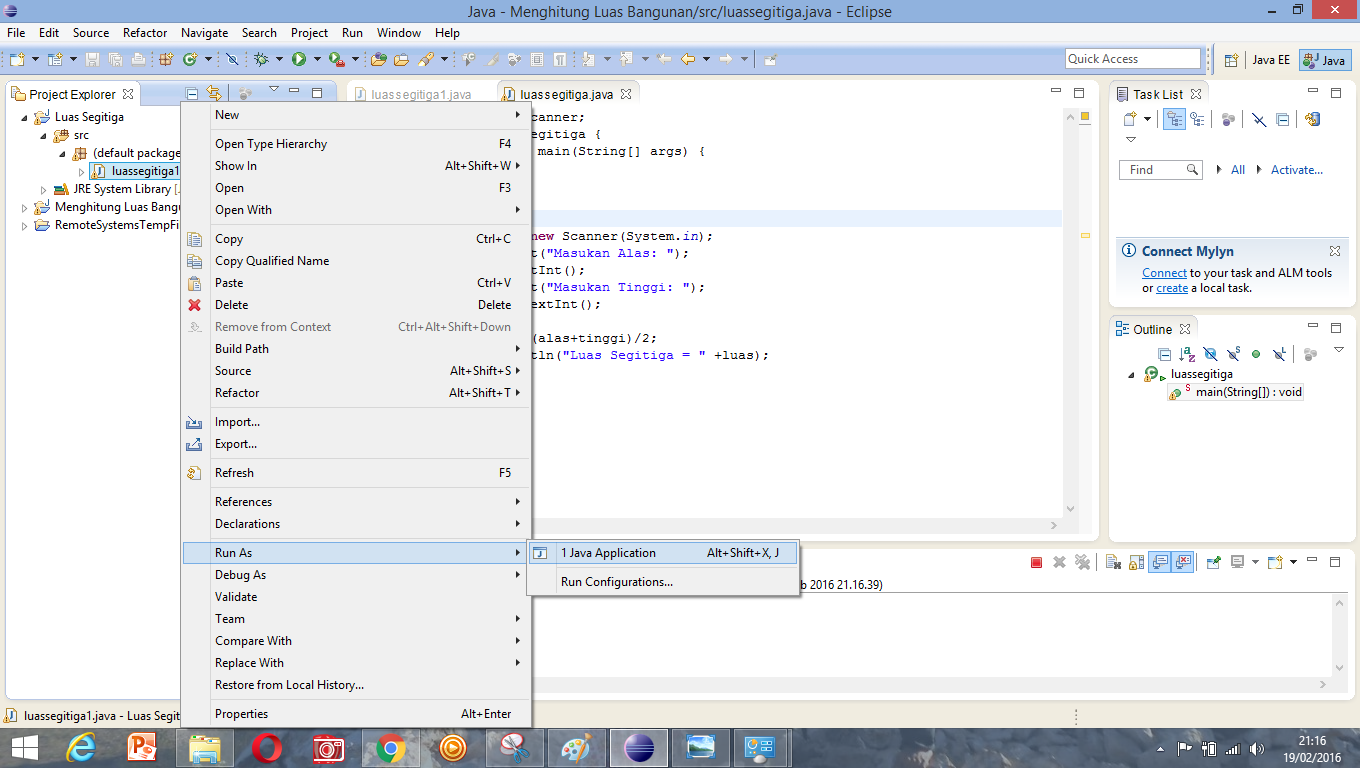This screenshot has width=1360, height=768.
Task: Choose Refresh in the context menu
Action: (x=356, y=473)
